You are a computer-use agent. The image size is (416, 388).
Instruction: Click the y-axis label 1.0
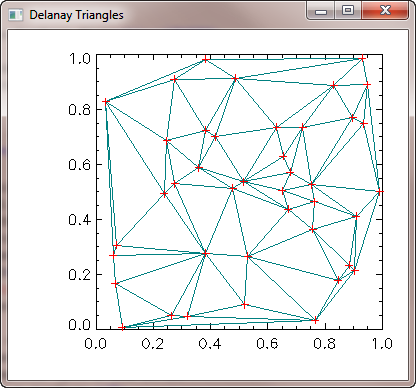79,59
